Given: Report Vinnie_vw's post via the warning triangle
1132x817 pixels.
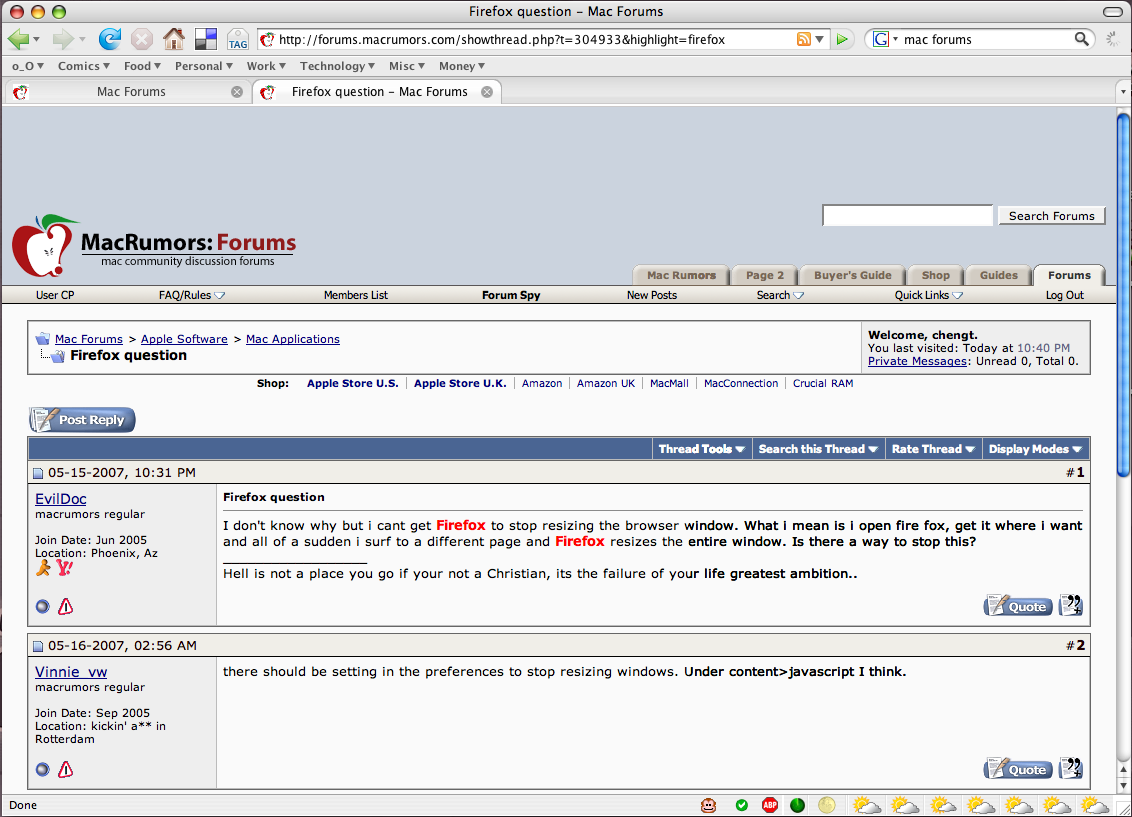Looking at the screenshot, I should click(x=66, y=769).
